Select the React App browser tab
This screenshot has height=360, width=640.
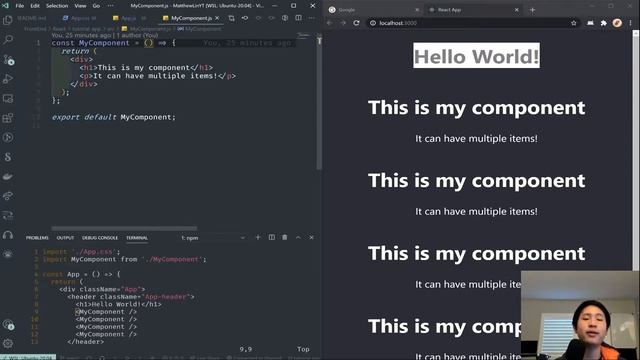(x=473, y=10)
